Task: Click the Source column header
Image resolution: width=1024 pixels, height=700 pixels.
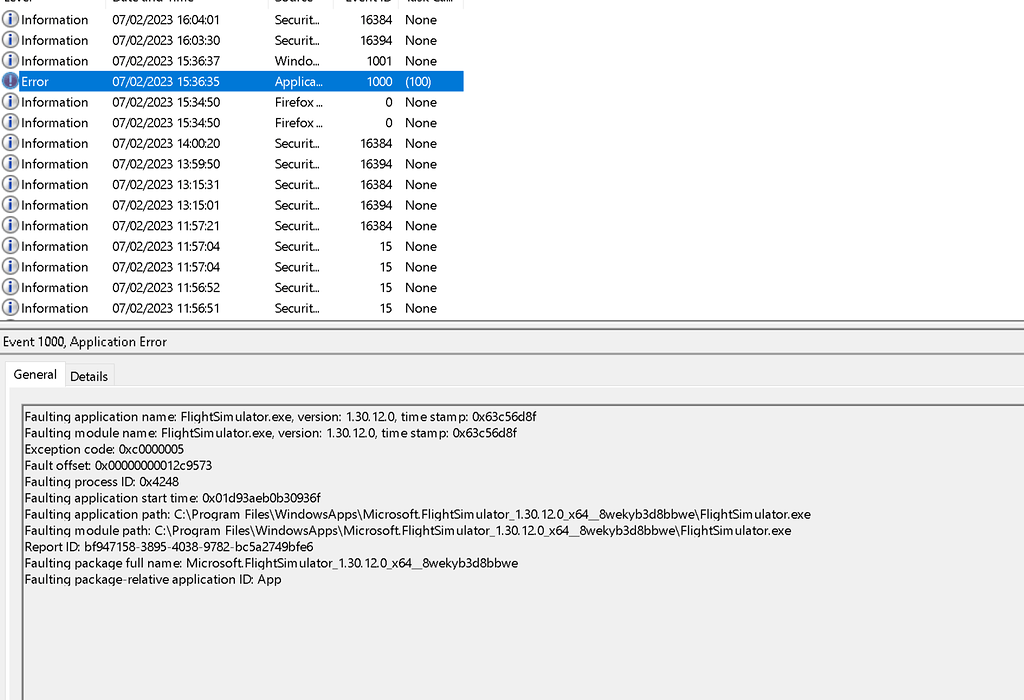Action: pyautogui.click(x=295, y=3)
